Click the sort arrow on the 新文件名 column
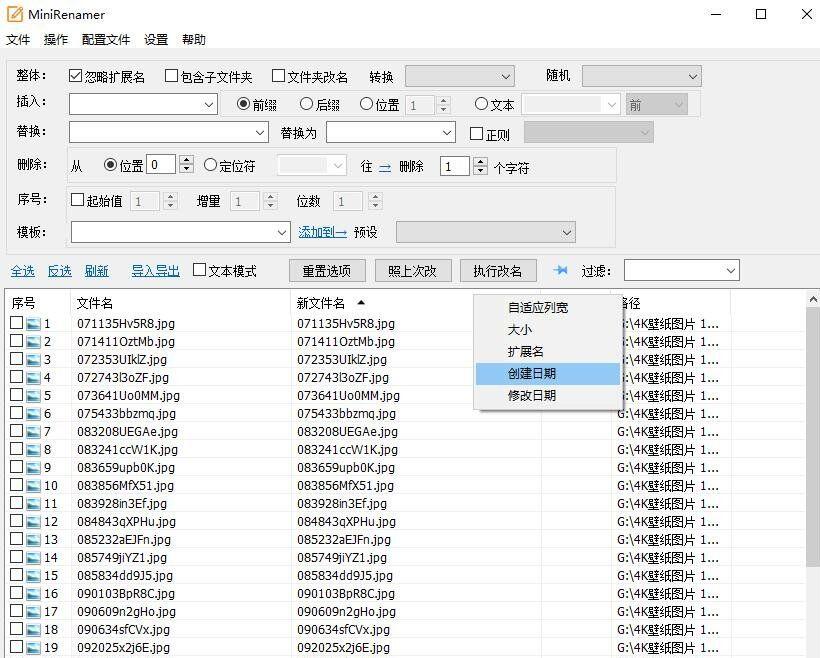This screenshot has width=820, height=658. coord(360,303)
